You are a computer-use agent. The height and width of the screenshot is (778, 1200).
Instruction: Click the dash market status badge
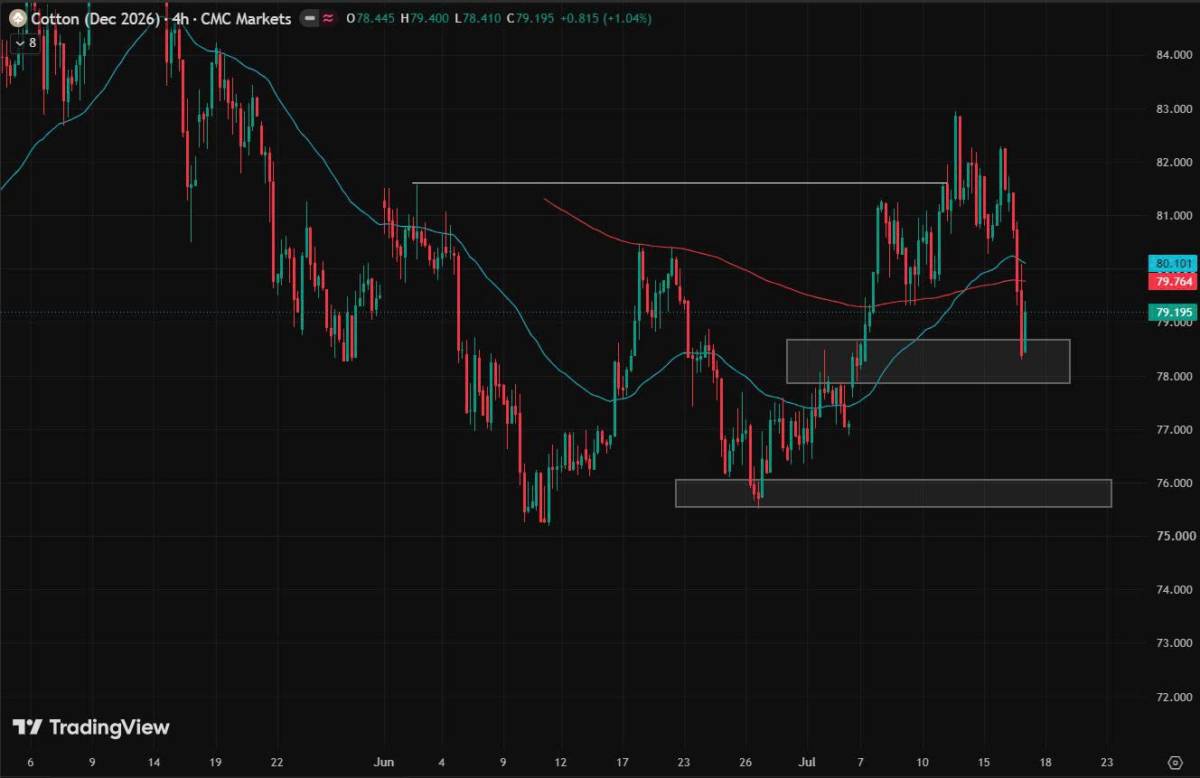[310, 18]
